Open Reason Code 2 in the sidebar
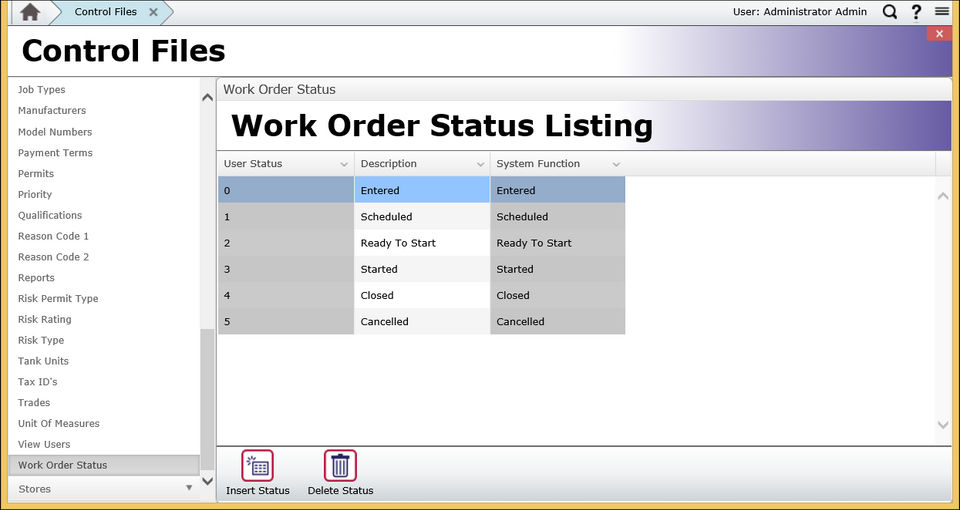Screen dimensions: 960x510 tap(53, 257)
